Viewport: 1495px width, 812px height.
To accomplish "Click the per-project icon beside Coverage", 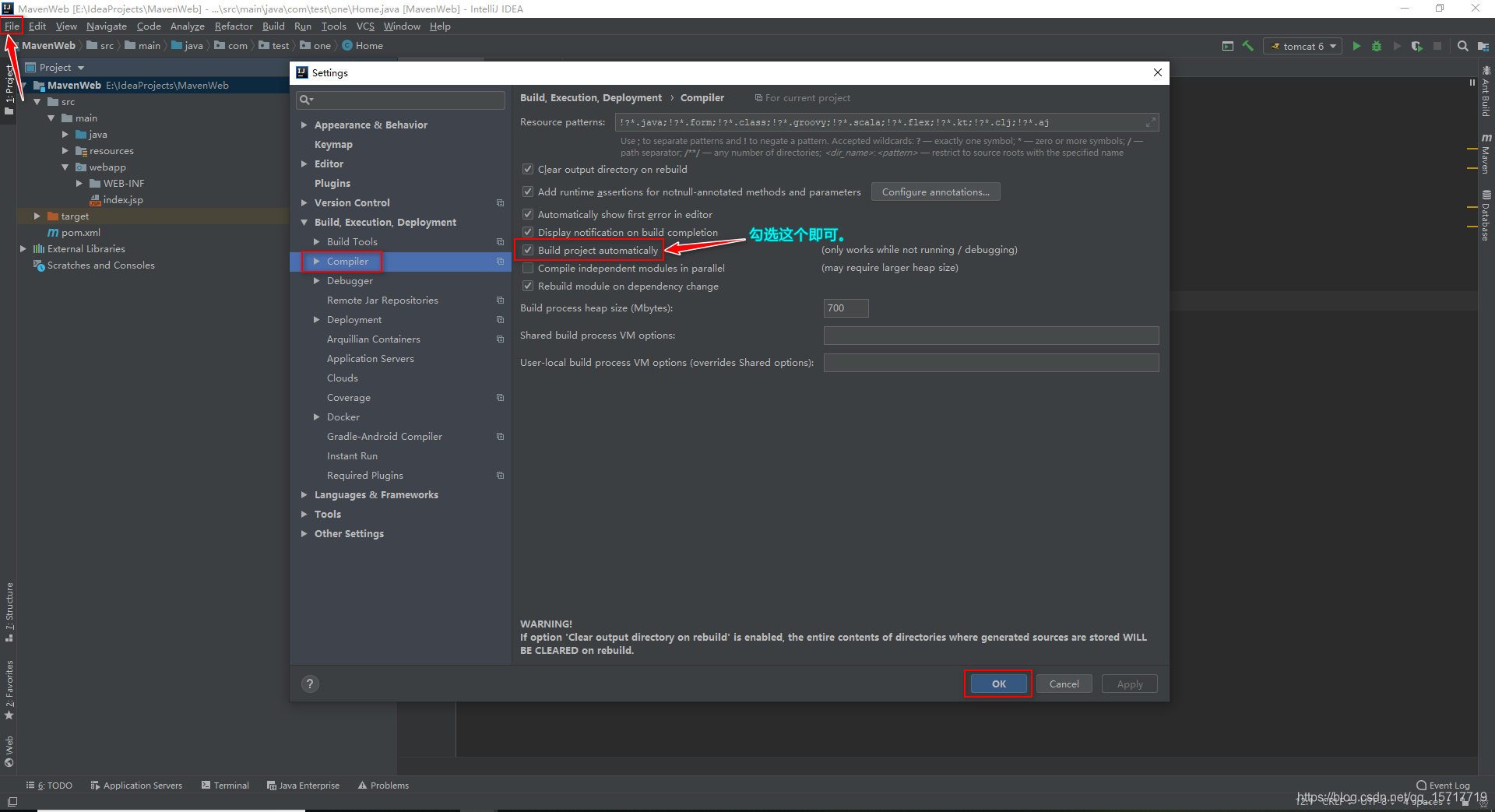I will click(x=500, y=398).
